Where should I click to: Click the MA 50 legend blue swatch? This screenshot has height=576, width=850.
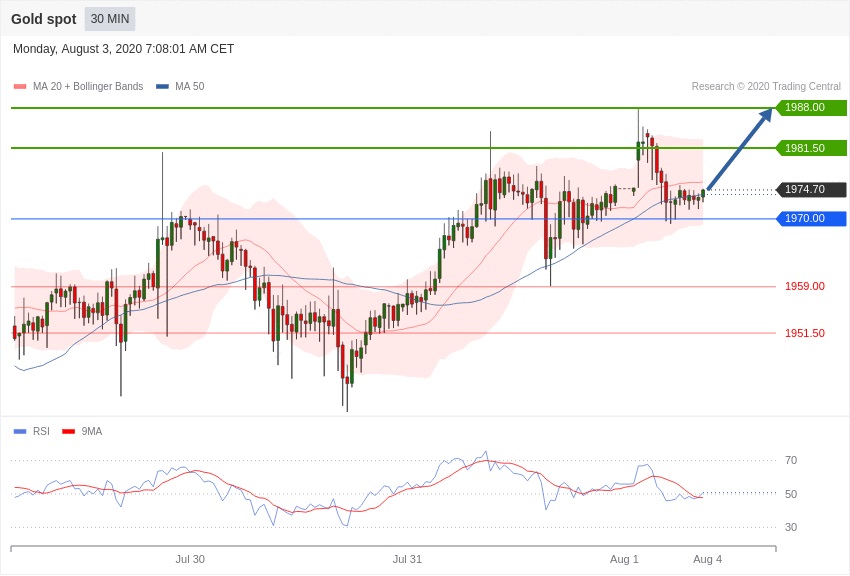(x=162, y=87)
